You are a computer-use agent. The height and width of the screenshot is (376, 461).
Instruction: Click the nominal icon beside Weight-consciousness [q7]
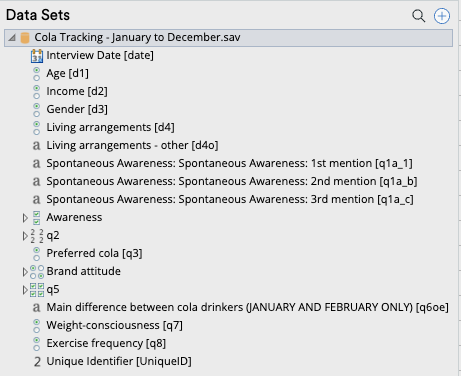(x=37, y=326)
